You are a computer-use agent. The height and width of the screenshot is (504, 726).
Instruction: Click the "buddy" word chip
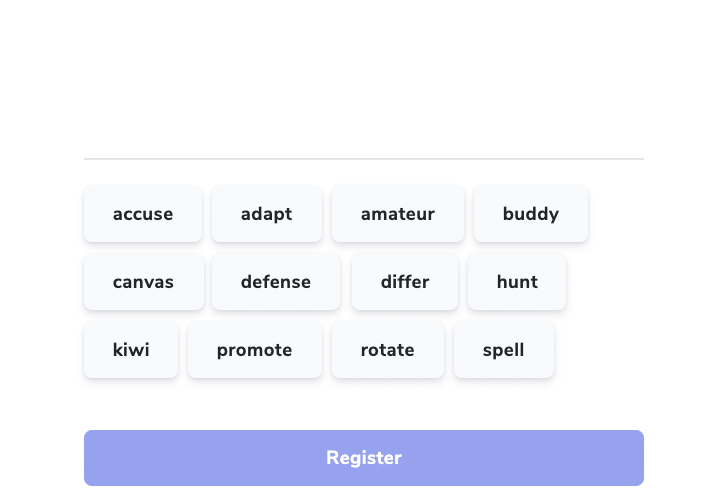pos(531,214)
